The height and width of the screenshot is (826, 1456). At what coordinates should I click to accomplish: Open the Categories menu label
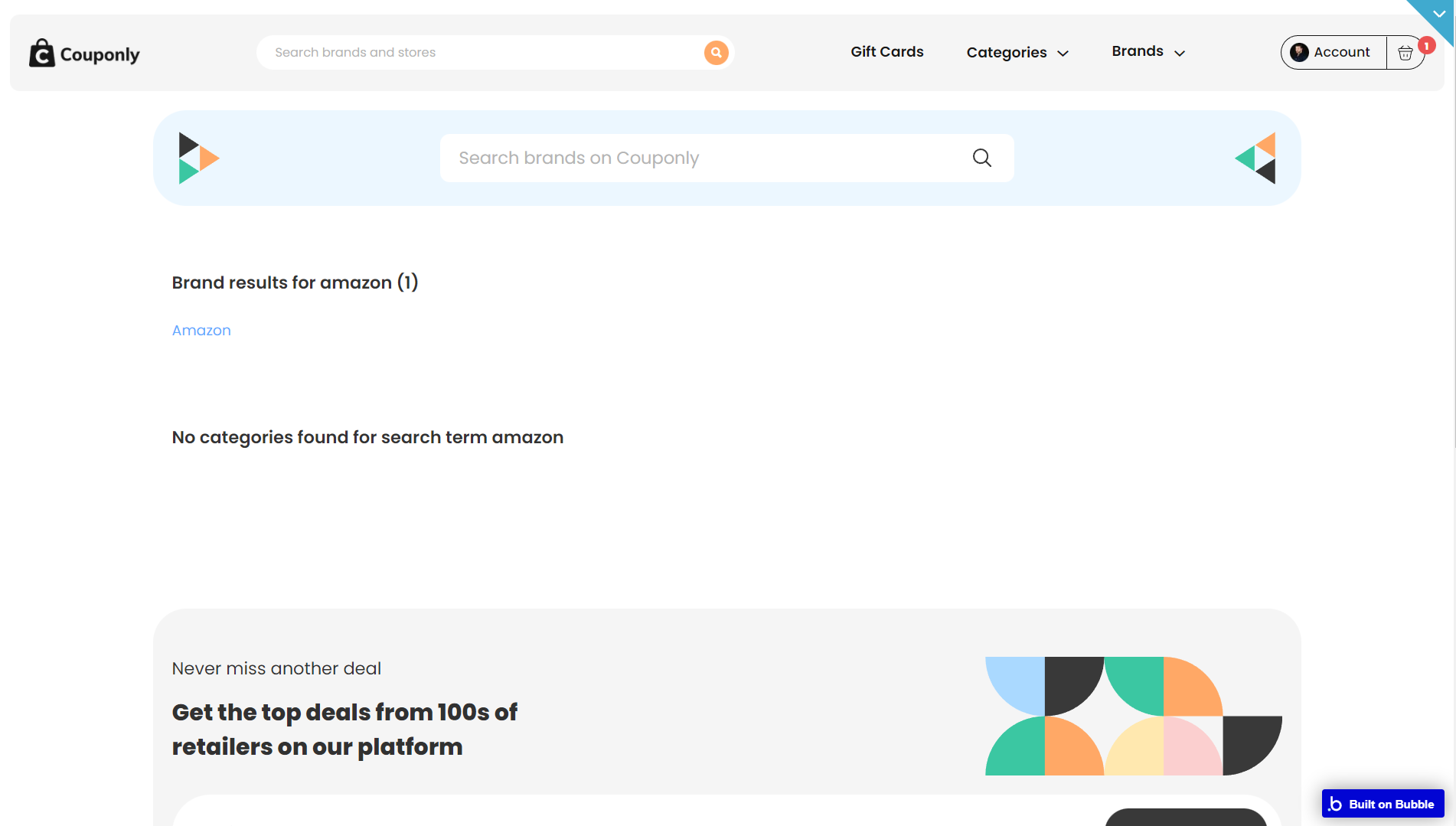(x=1007, y=53)
